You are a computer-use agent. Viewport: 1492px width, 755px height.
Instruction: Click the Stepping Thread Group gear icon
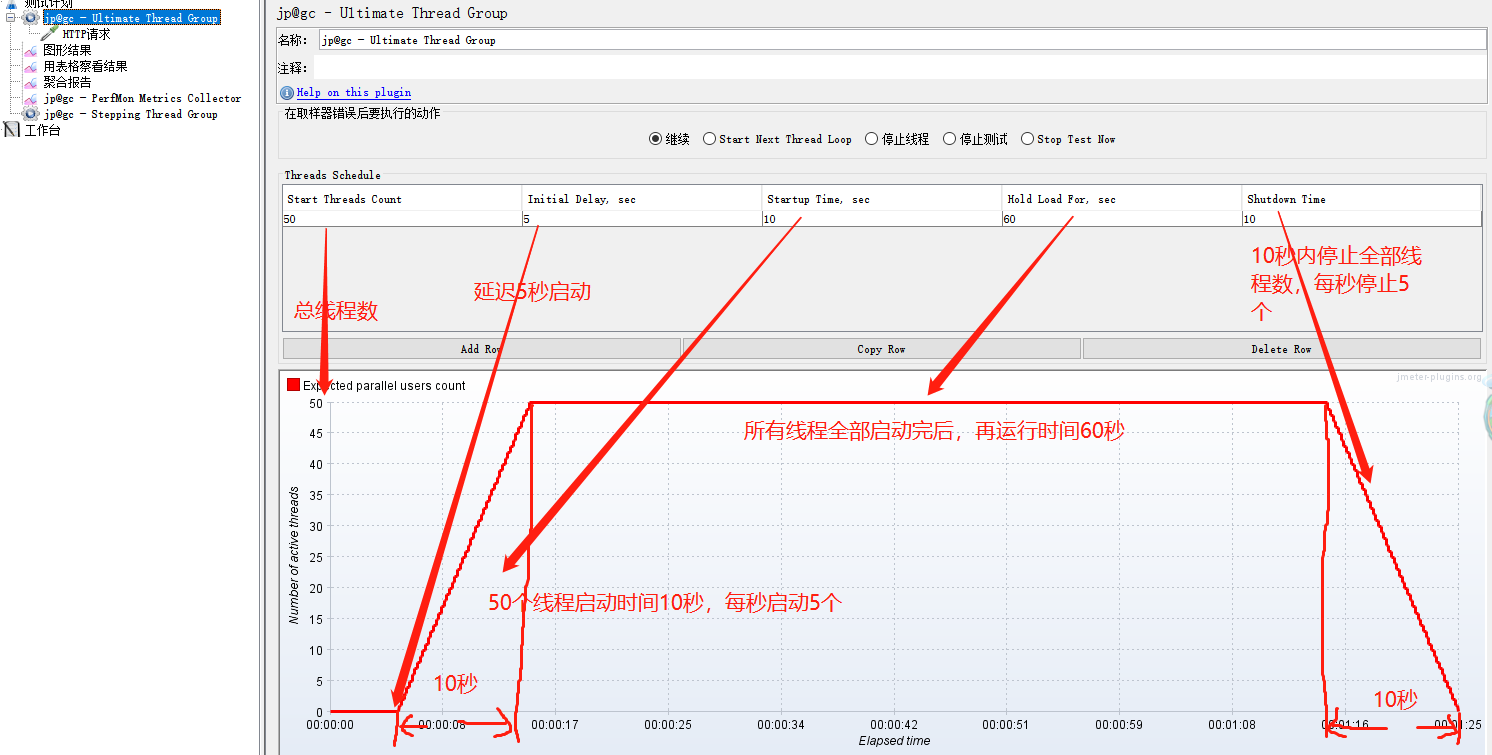31,114
